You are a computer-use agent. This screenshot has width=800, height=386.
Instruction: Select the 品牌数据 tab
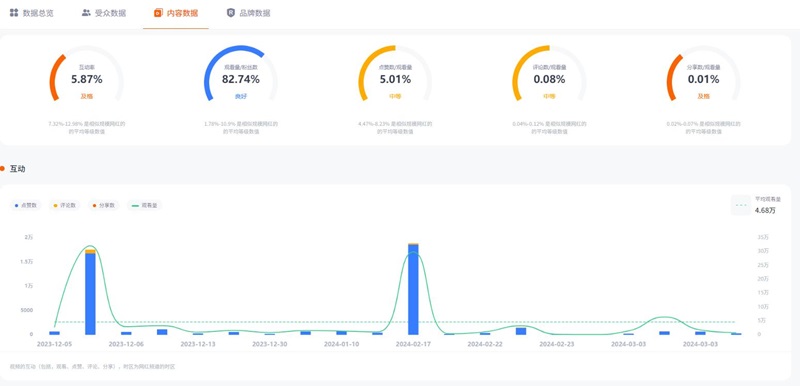248,13
